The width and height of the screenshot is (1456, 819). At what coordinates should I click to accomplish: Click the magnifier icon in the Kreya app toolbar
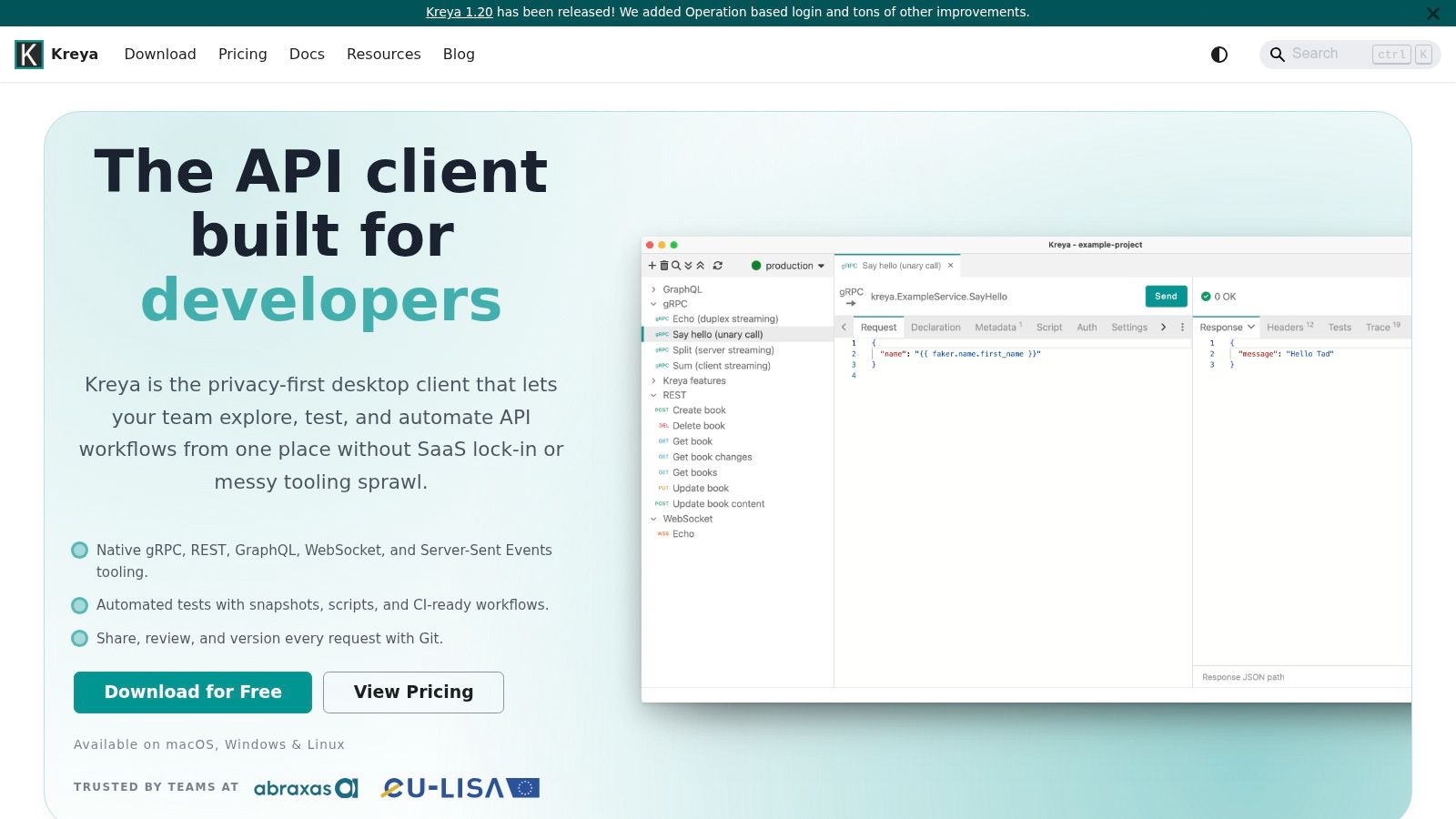coord(676,266)
